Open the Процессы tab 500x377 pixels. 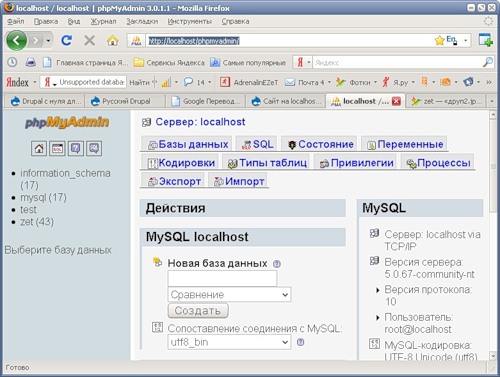click(x=438, y=163)
